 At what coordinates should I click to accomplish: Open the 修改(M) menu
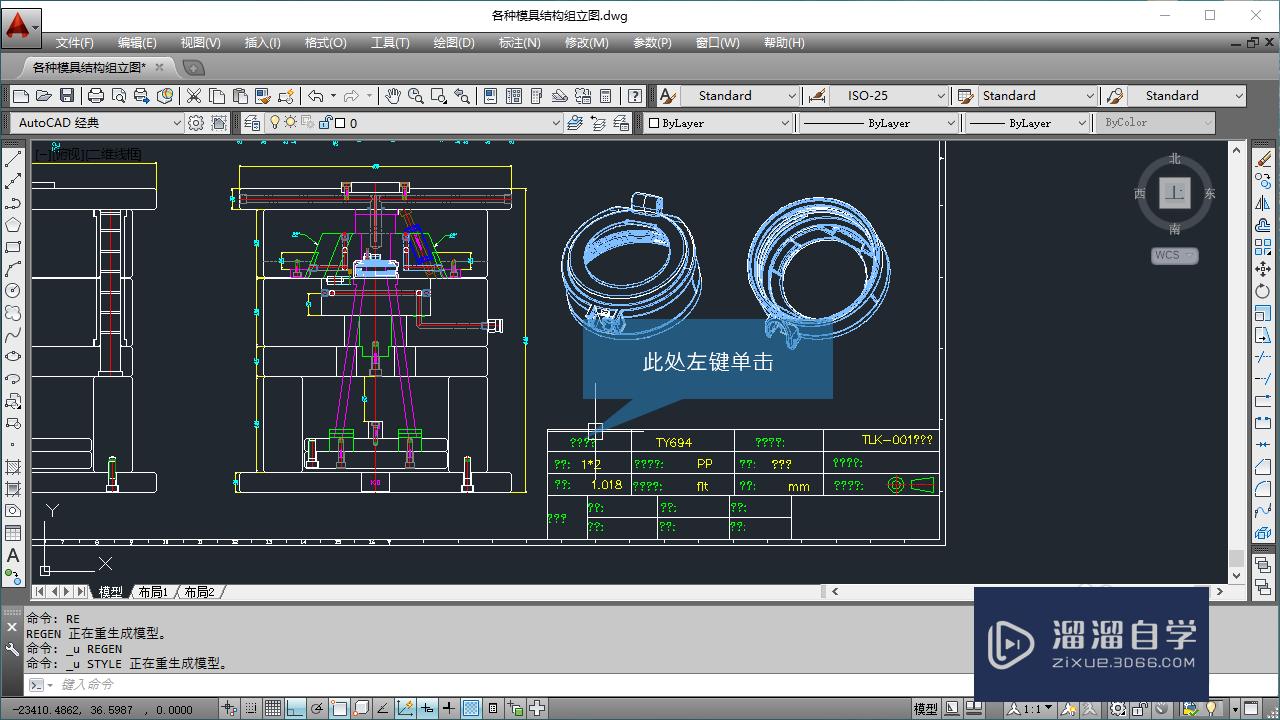pos(587,42)
